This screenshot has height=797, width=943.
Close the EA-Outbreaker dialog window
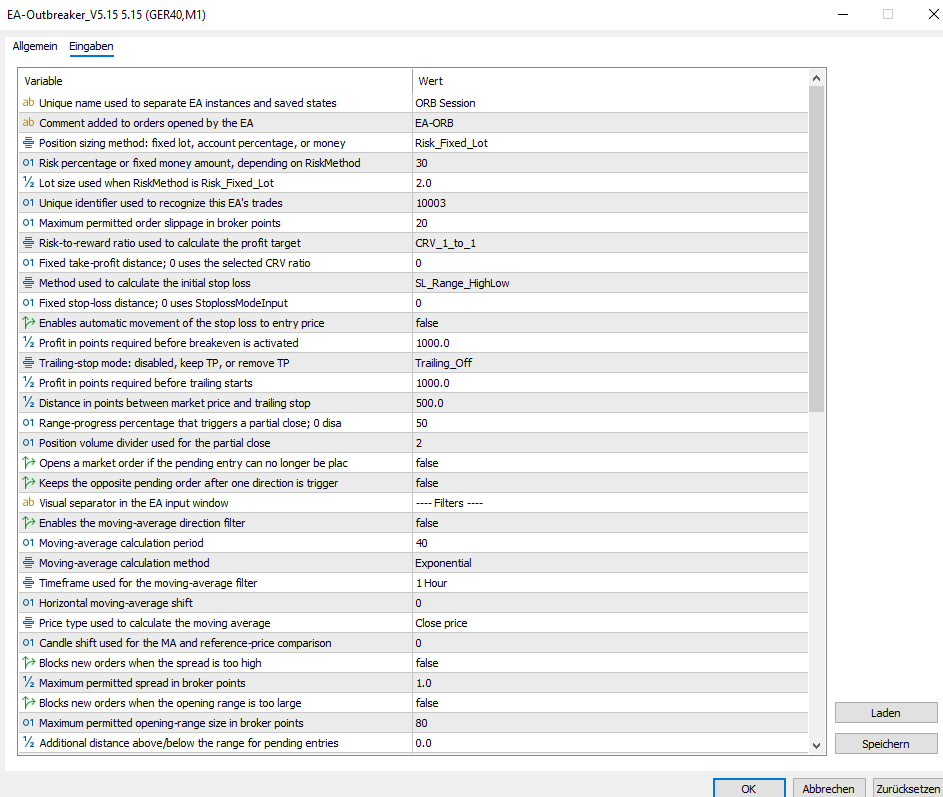click(x=933, y=14)
